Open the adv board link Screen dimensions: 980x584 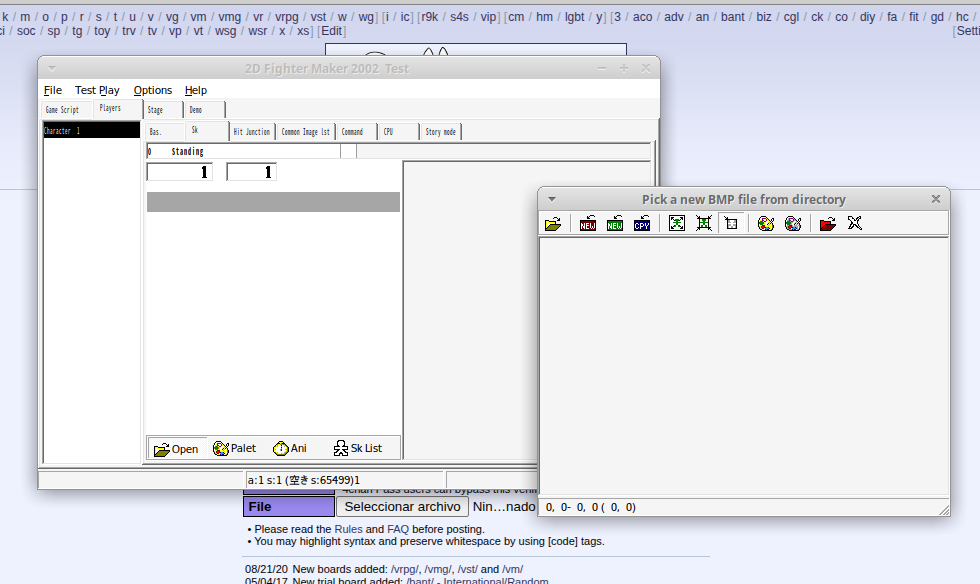coord(674,17)
